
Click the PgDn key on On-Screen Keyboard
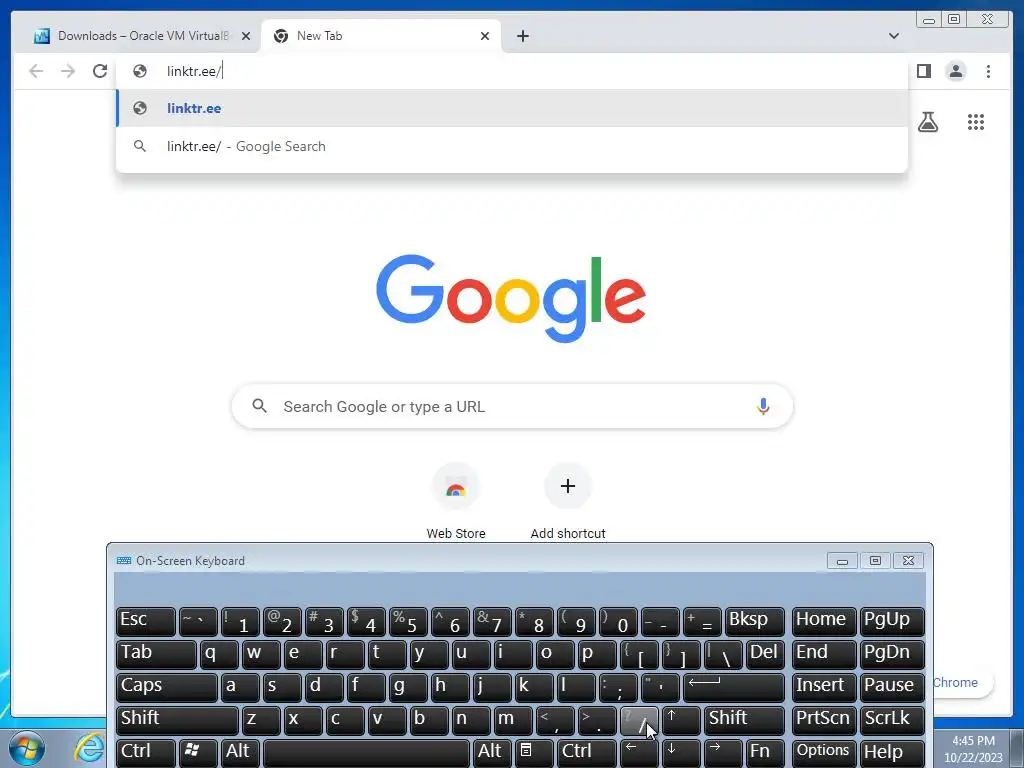[892, 654]
